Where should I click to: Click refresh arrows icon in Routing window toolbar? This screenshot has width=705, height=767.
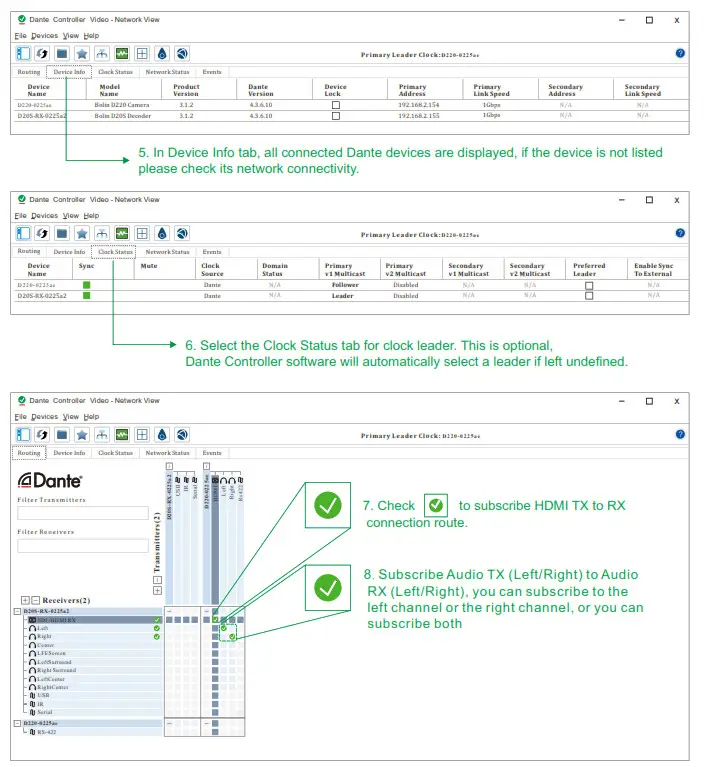click(x=42, y=434)
